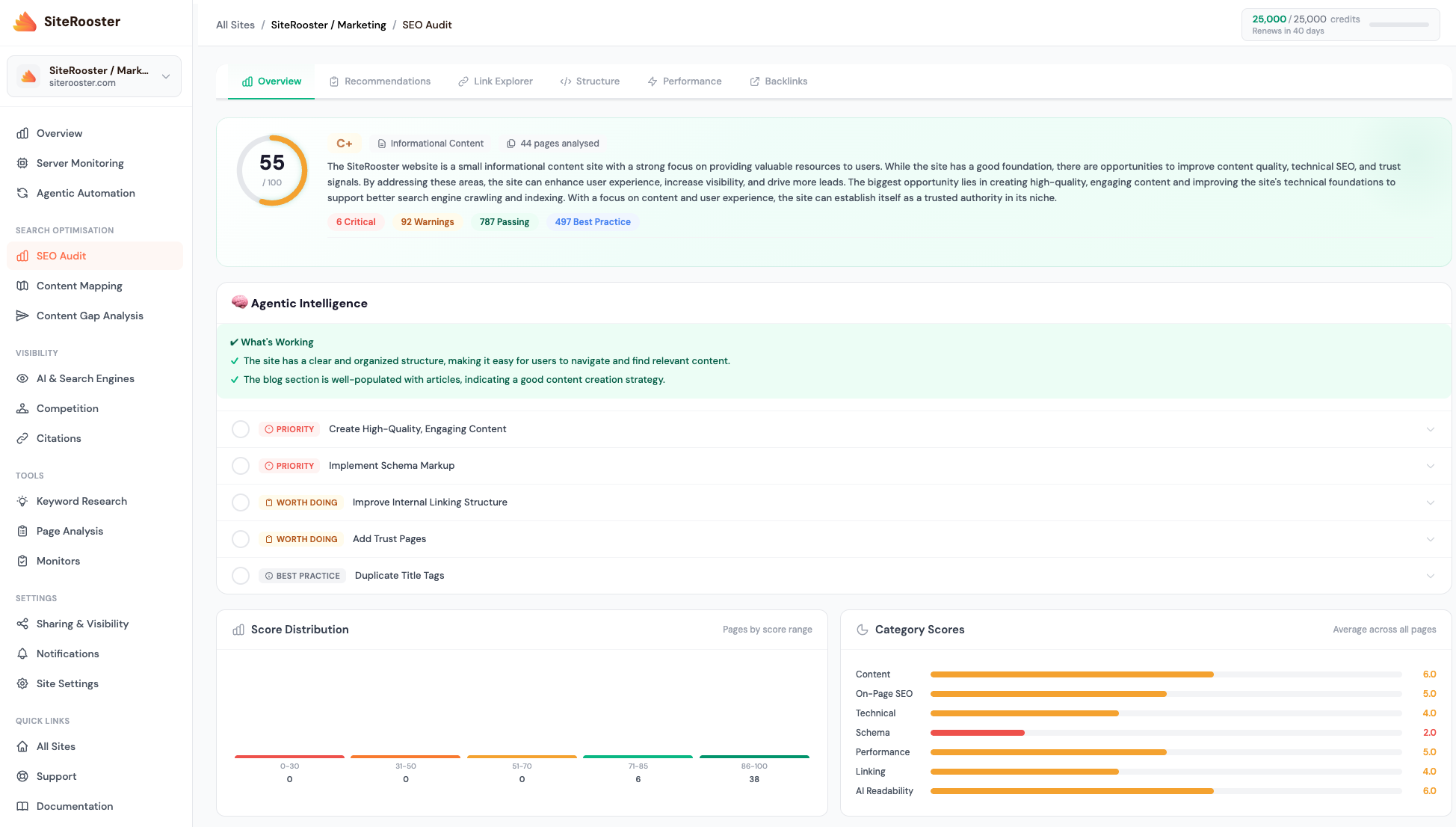Select AI & Search Engines under Visibility
Viewport: 1456px width, 827px height.
[85, 378]
